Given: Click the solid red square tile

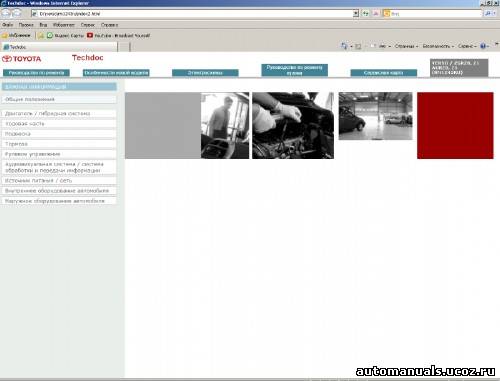Looking at the screenshot, I should coord(455,125).
